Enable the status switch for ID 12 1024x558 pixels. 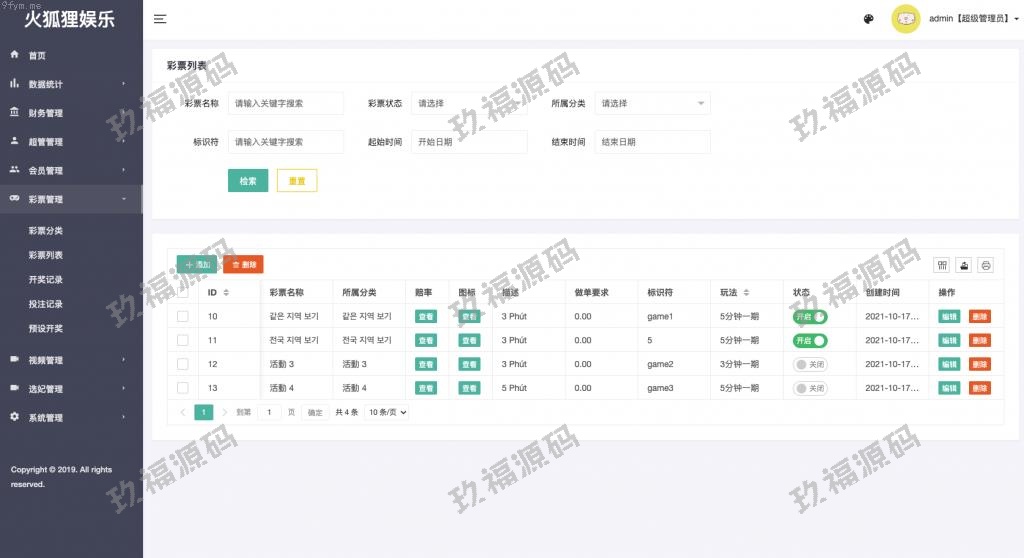coord(810,364)
